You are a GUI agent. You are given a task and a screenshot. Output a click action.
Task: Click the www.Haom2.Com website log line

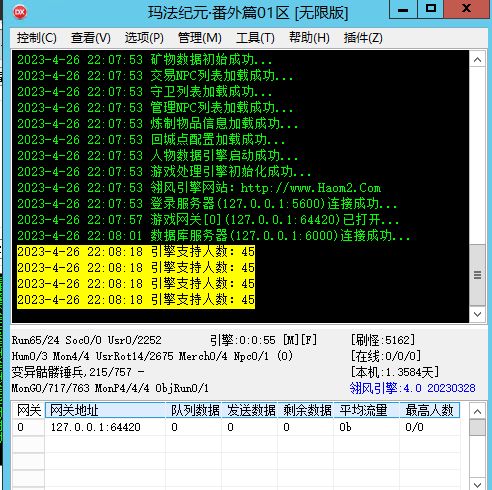click(199, 188)
